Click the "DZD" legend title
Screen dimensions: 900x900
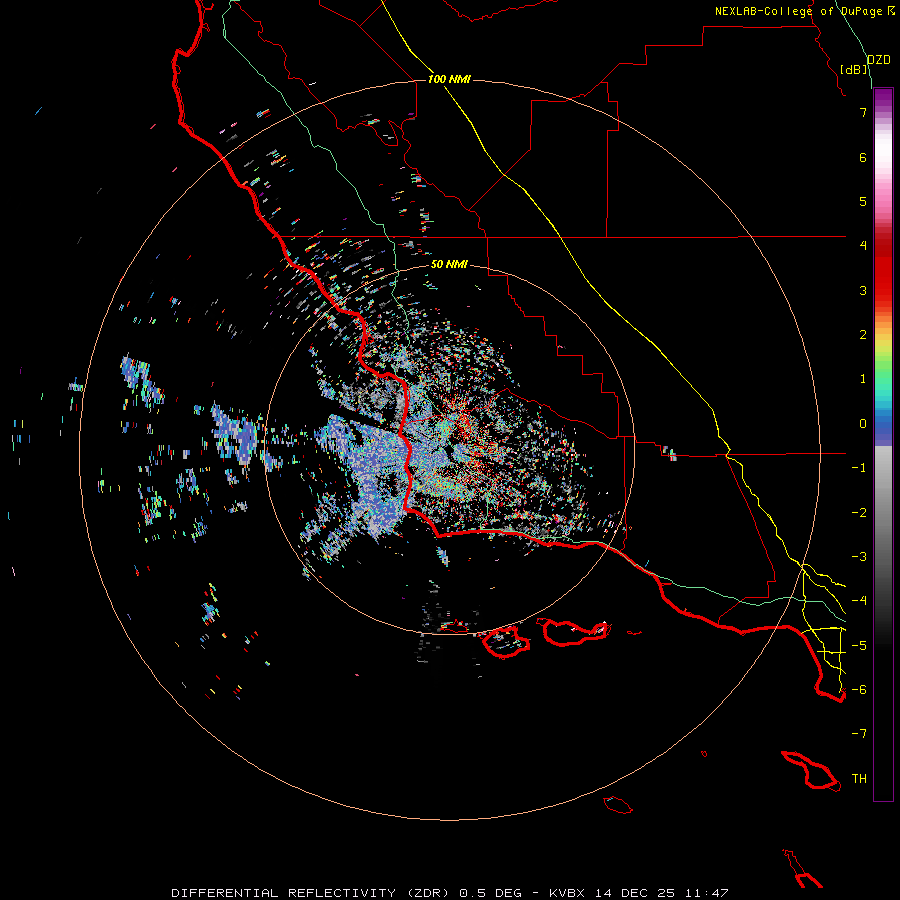coord(878,60)
